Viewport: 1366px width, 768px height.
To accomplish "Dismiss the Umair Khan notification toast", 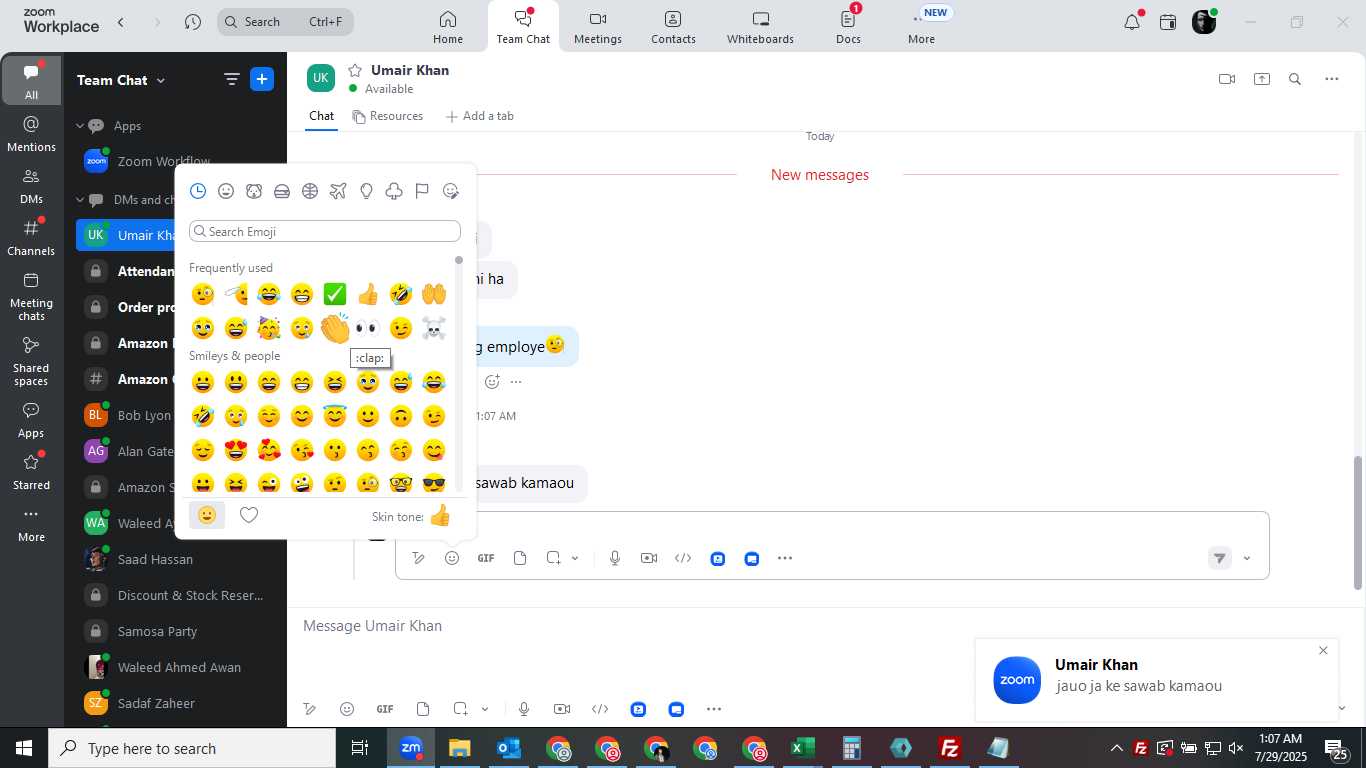I will coord(1323,650).
